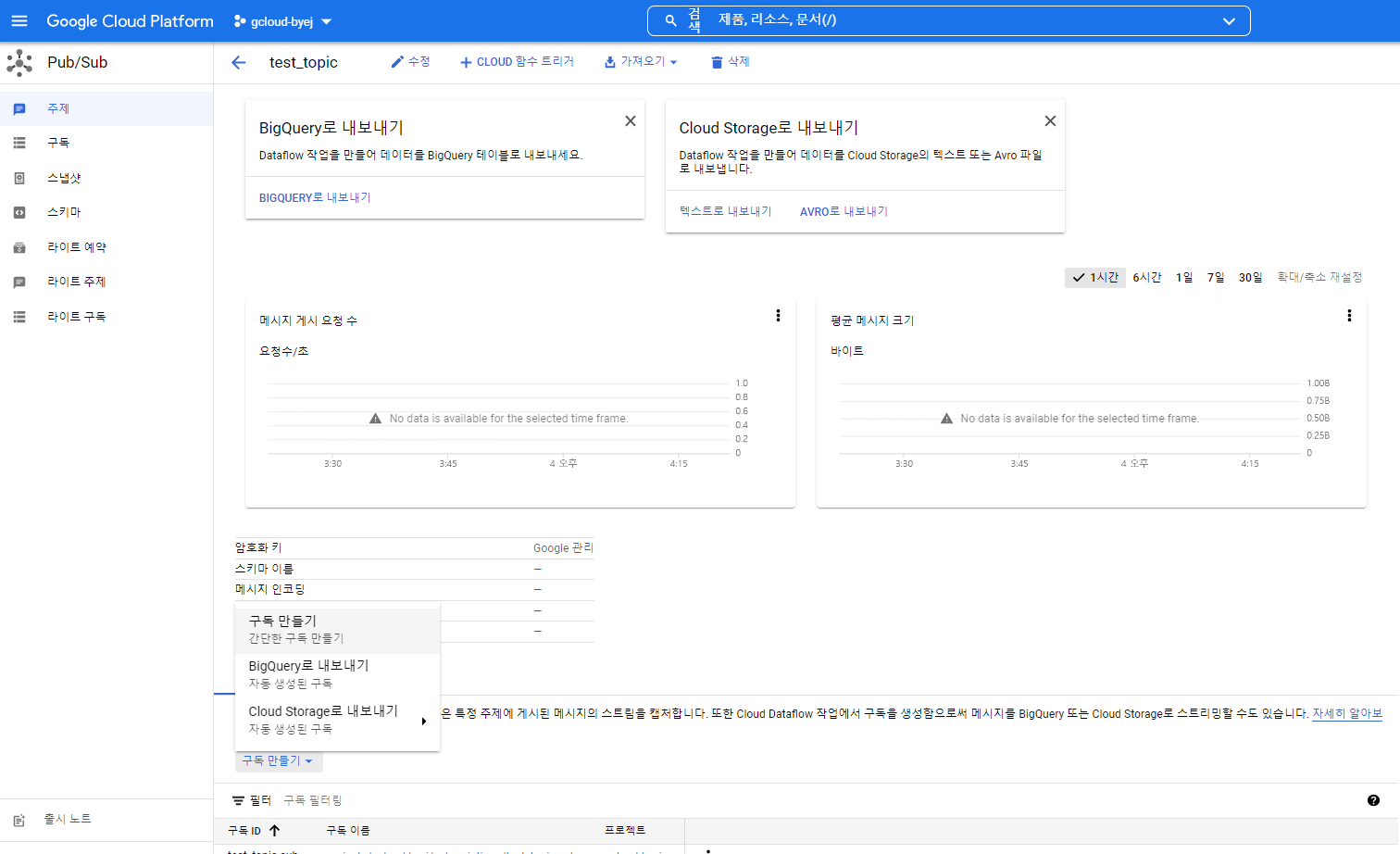Open 평균 메시지 크기 chart options menu
This screenshot has width=1400, height=854.
pyautogui.click(x=1349, y=316)
